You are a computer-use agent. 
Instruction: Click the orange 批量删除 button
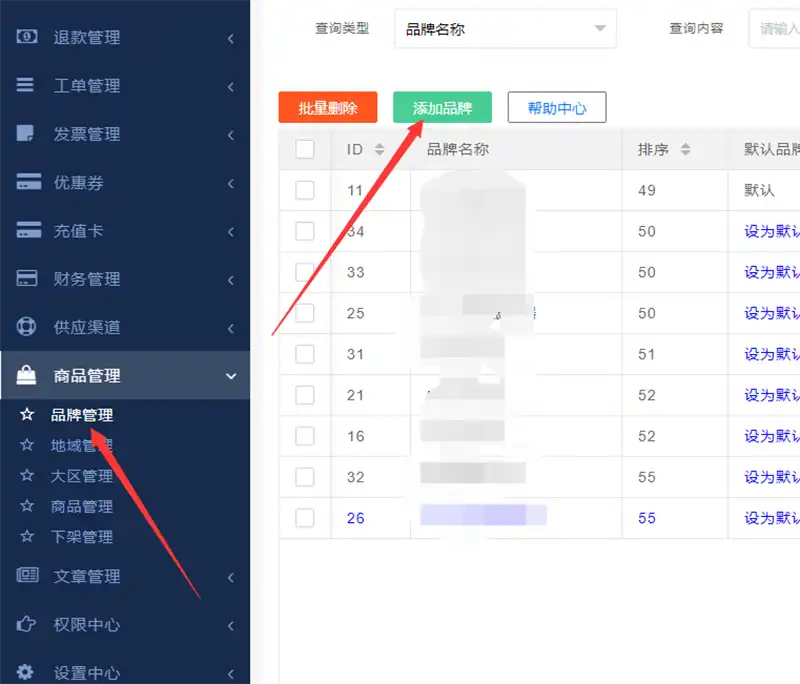click(x=328, y=107)
